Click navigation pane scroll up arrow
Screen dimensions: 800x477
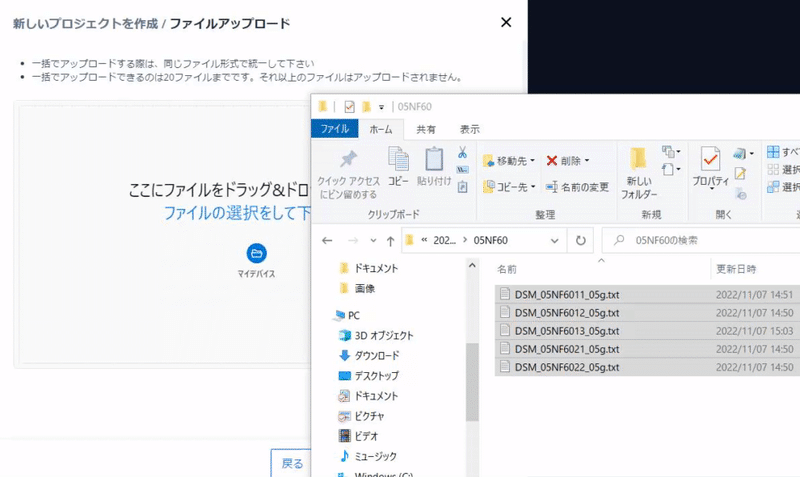(x=472, y=266)
